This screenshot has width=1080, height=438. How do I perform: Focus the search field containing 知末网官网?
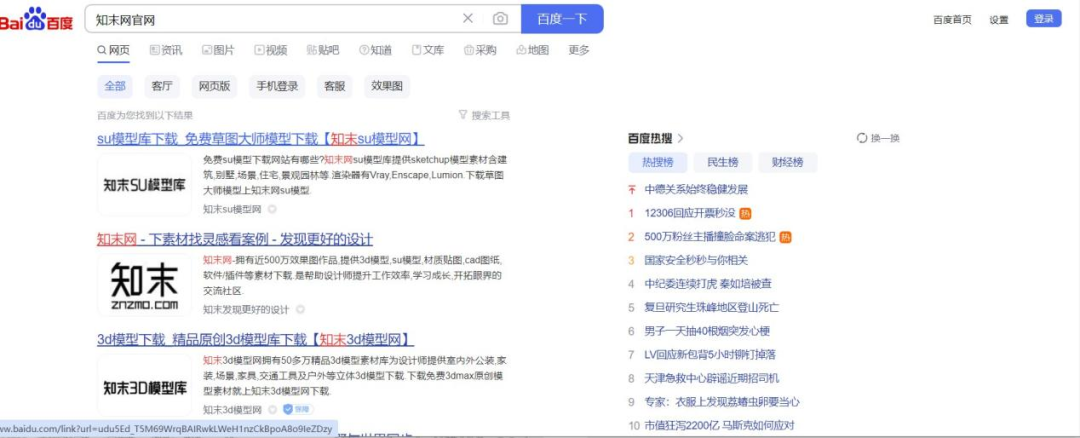[x=276, y=19]
